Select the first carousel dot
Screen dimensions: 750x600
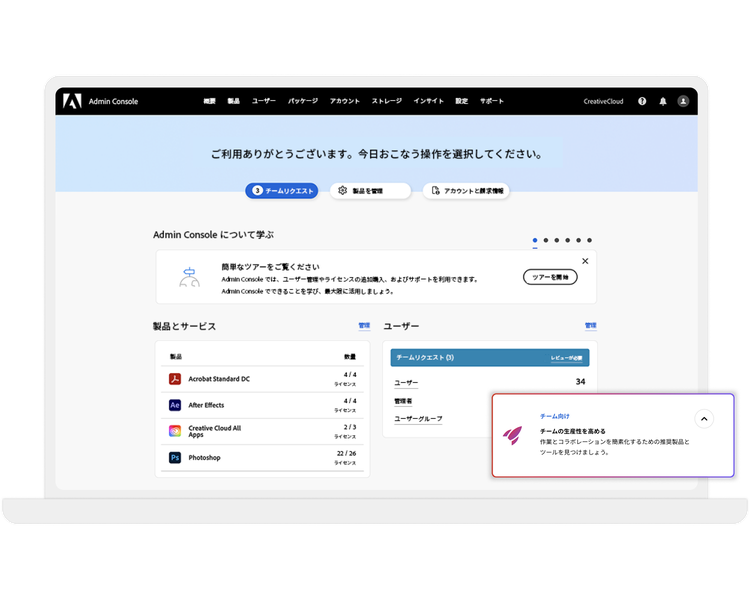(535, 240)
